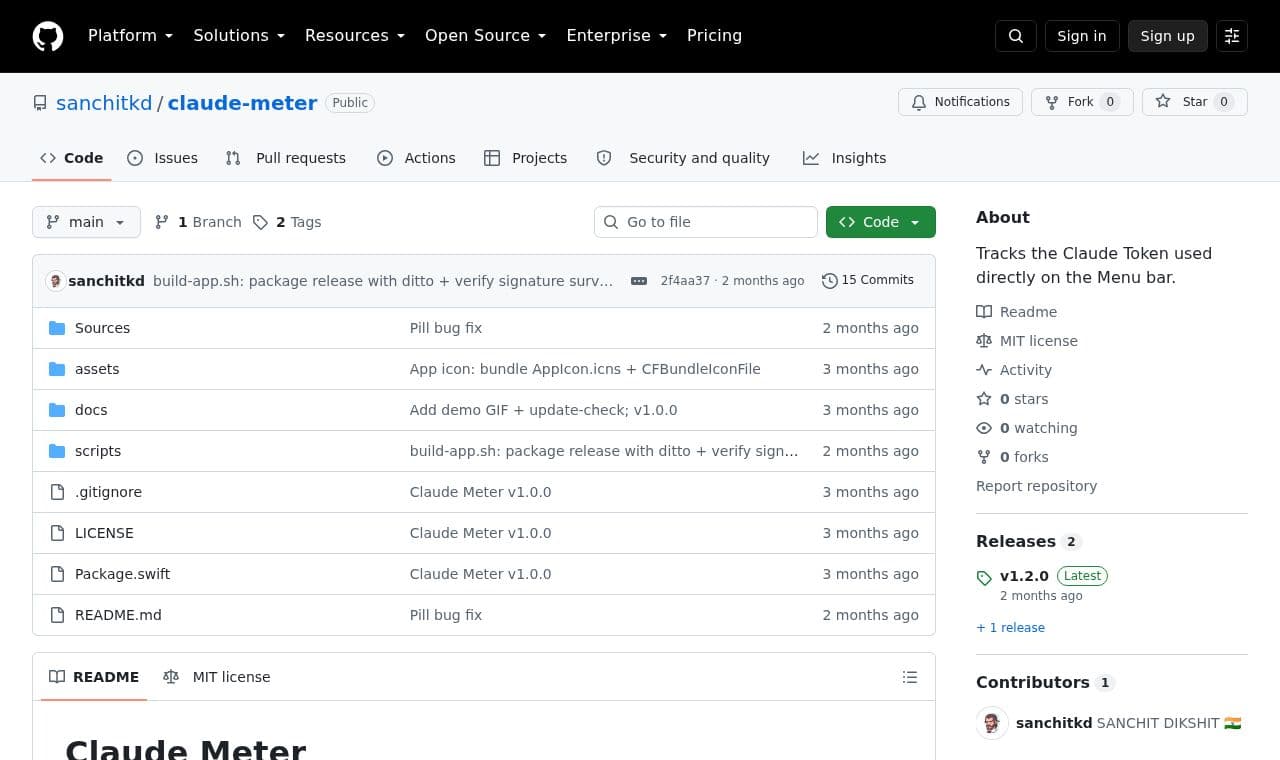Click the docs folder icon
Screen dimensions: 1280x760
(x=57, y=410)
